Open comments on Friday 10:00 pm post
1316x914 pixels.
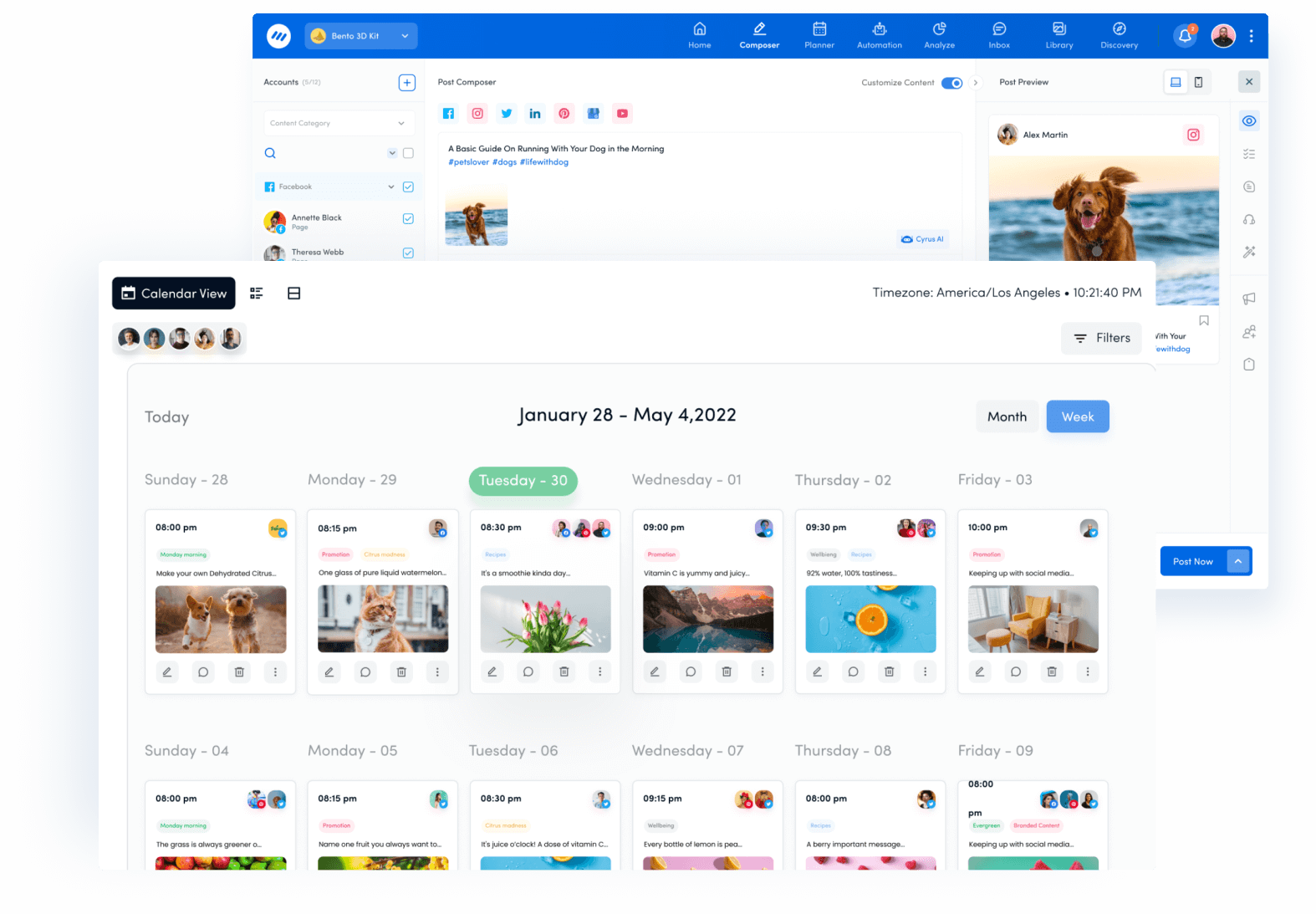[x=1015, y=671]
